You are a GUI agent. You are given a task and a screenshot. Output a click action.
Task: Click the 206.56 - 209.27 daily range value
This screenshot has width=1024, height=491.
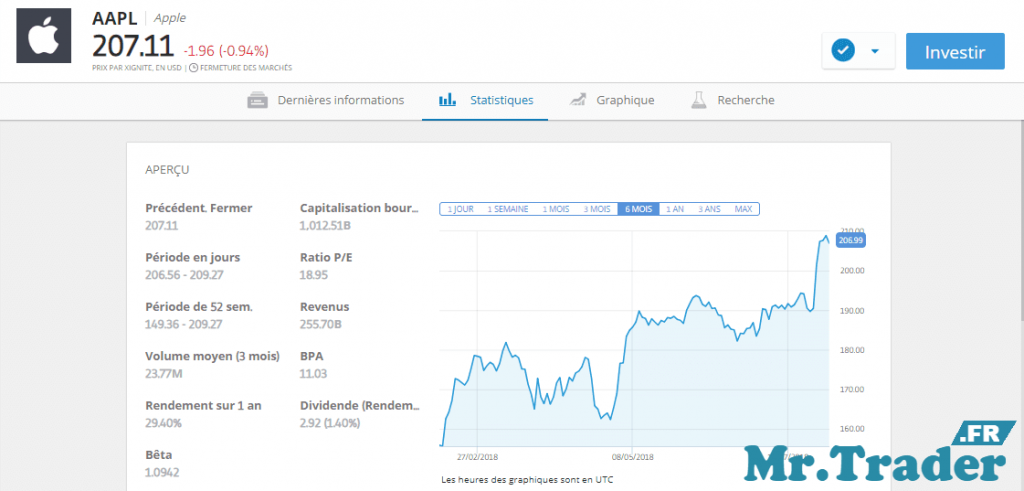pos(184,275)
